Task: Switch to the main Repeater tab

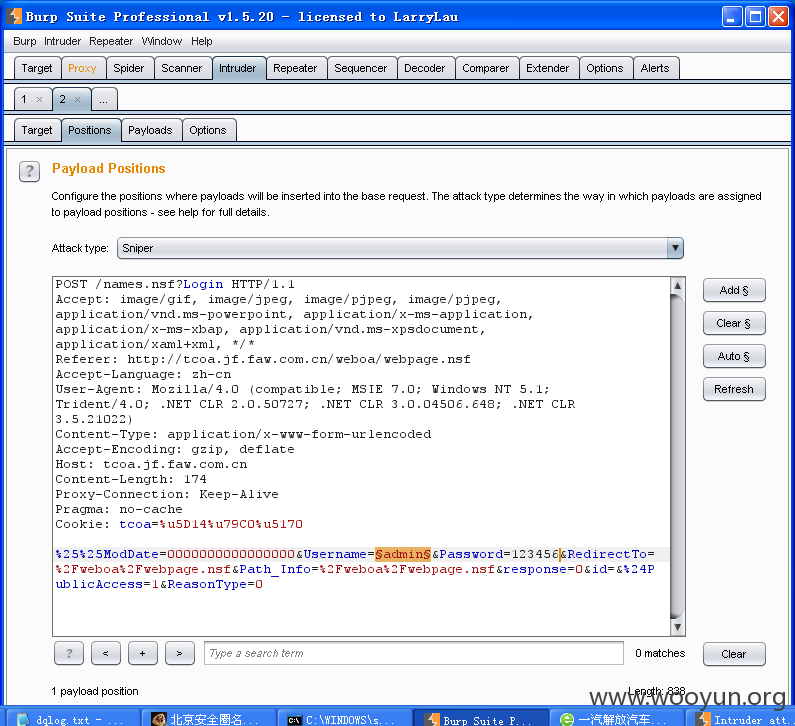Action: 295,68
